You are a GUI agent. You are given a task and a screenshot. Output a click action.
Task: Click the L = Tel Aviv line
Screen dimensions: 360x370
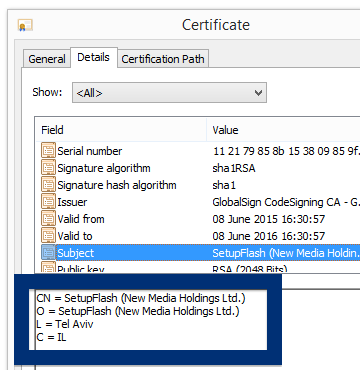coord(65,324)
